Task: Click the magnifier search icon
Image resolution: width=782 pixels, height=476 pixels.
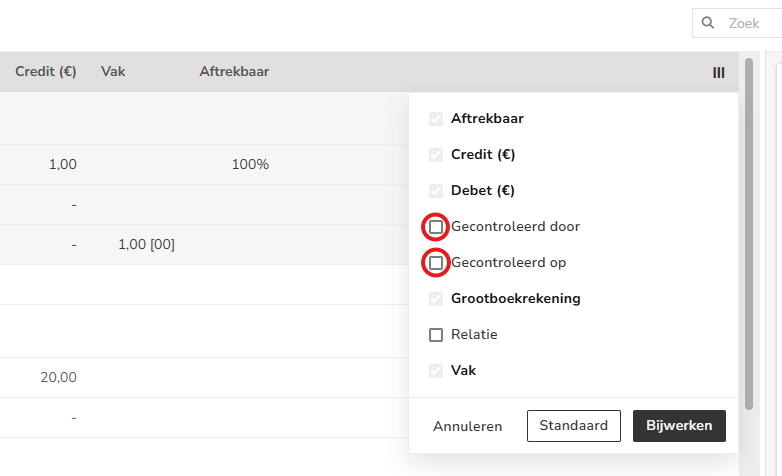Action: click(708, 23)
